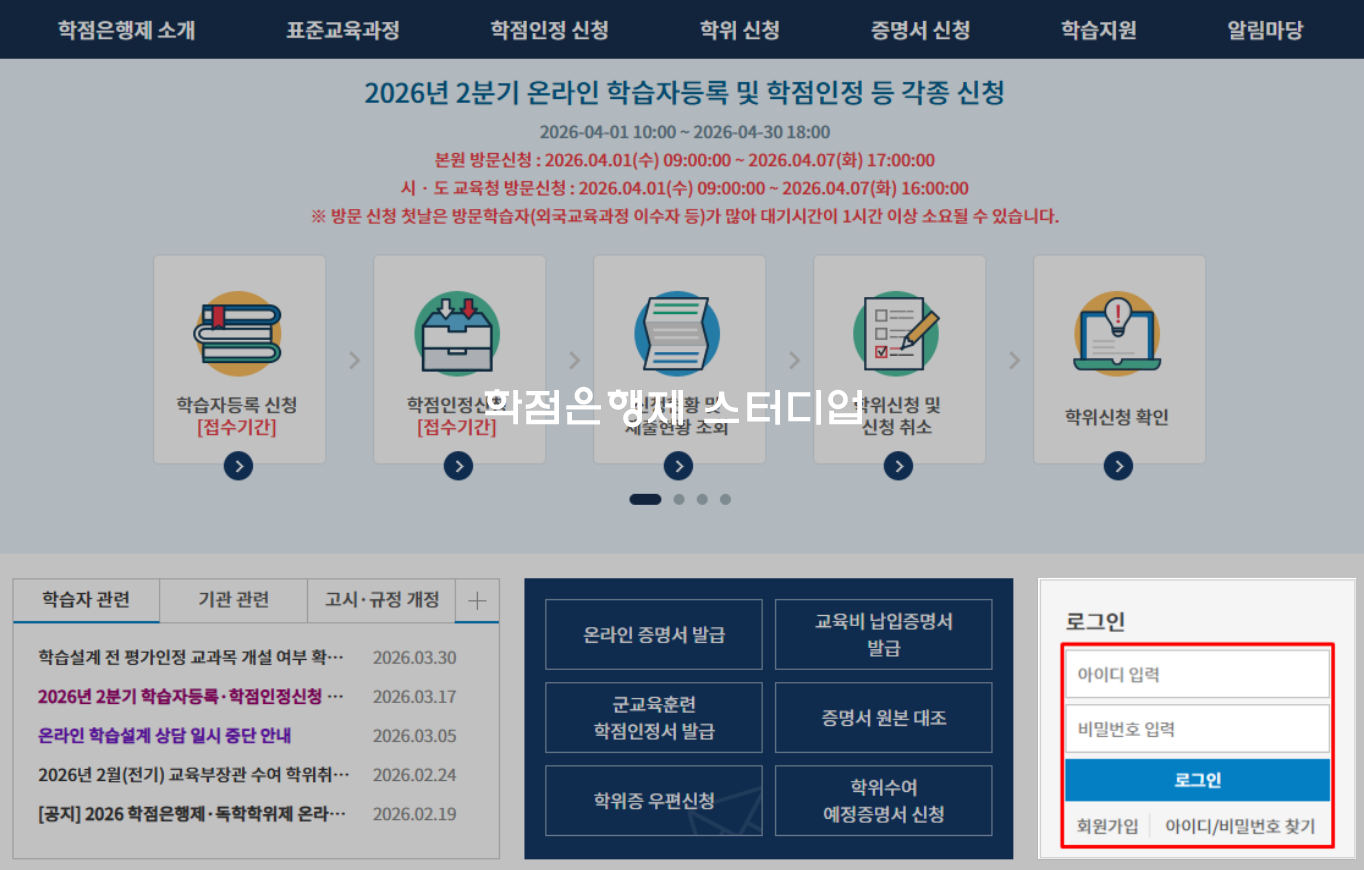1364x870 pixels.
Task: Click the 학위증 우편신청 button
Action: click(654, 801)
